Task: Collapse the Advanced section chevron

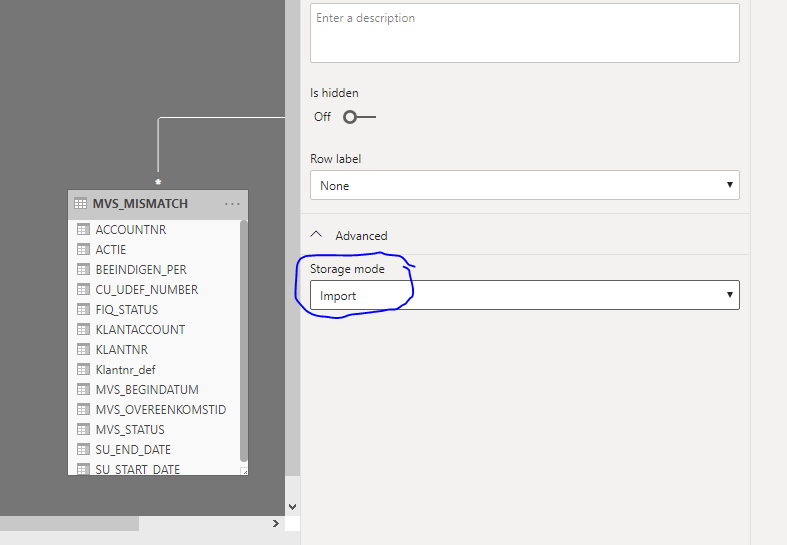Action: coord(316,234)
